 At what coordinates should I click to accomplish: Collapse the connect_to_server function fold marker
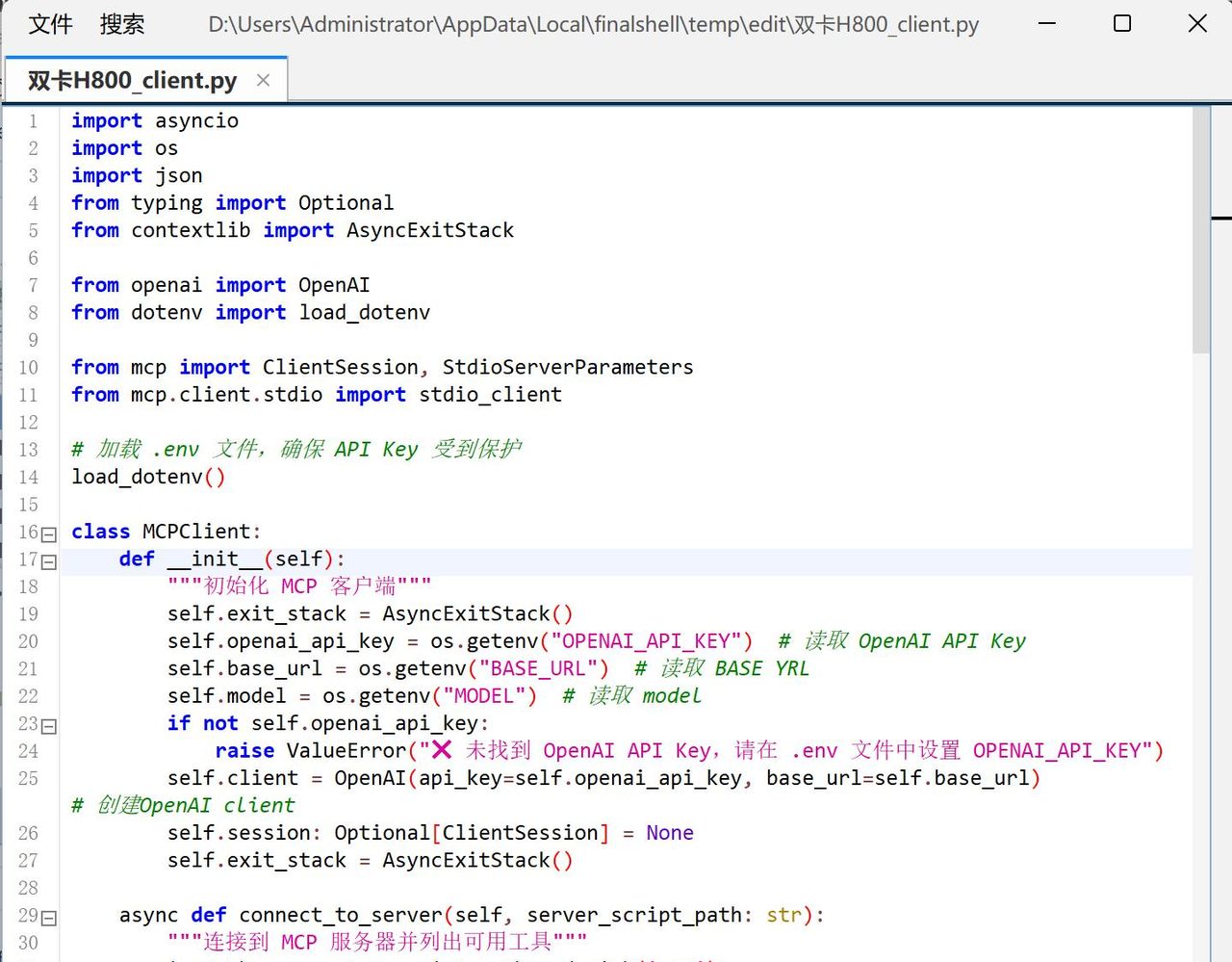click(49, 918)
